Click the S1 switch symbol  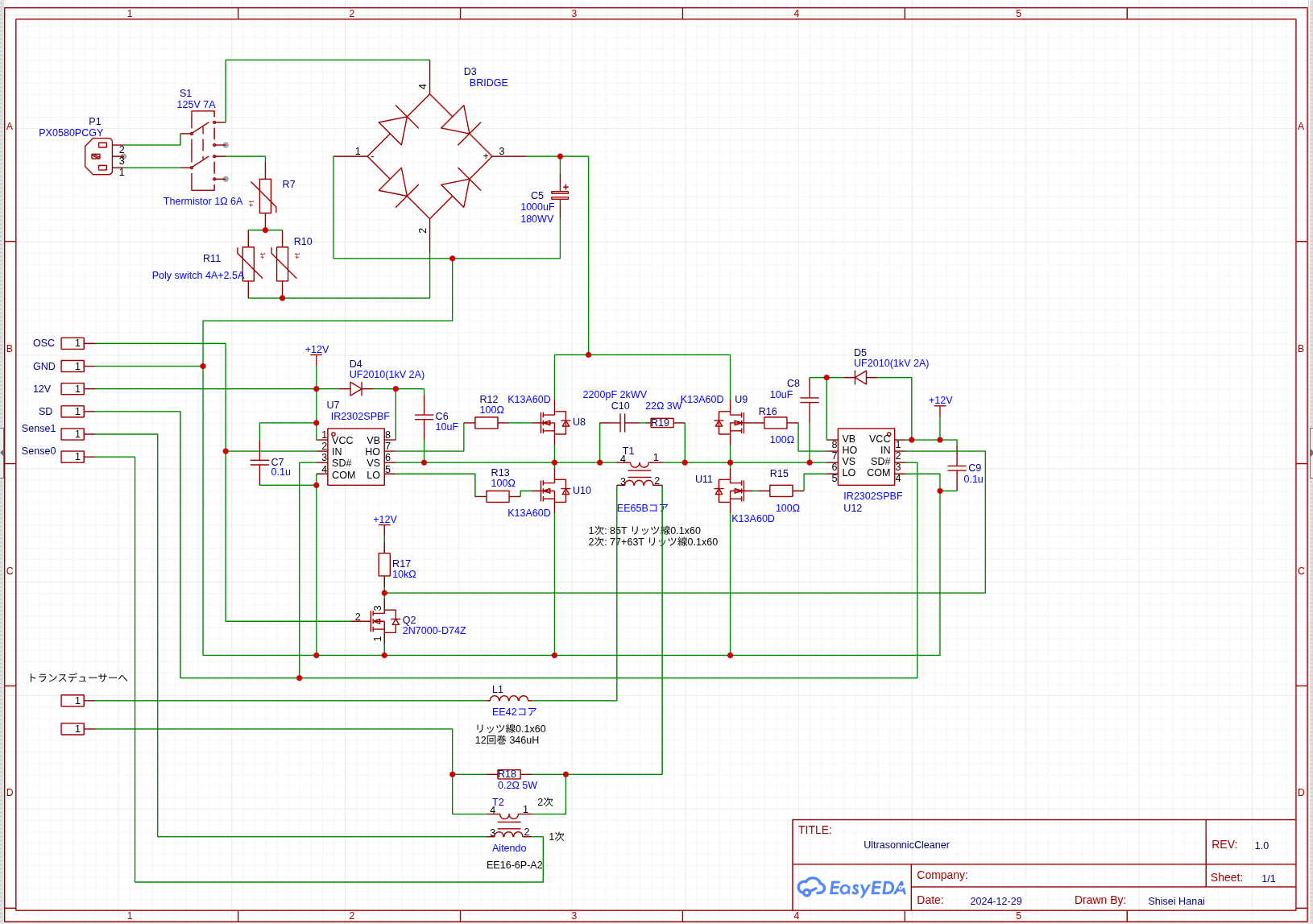(x=203, y=151)
